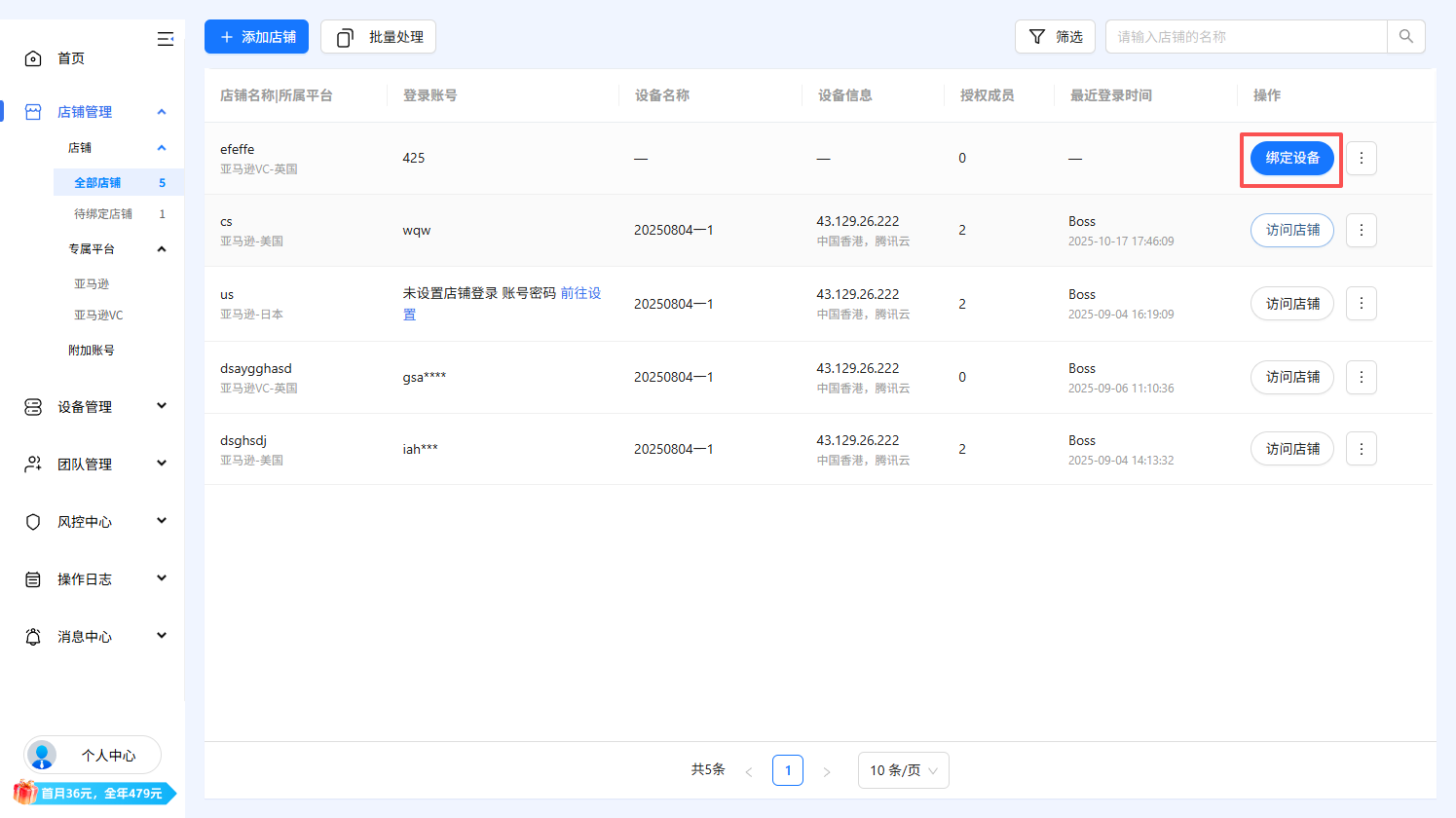Open the 操作日志 log icon
1456x818 pixels.
pos(32,578)
